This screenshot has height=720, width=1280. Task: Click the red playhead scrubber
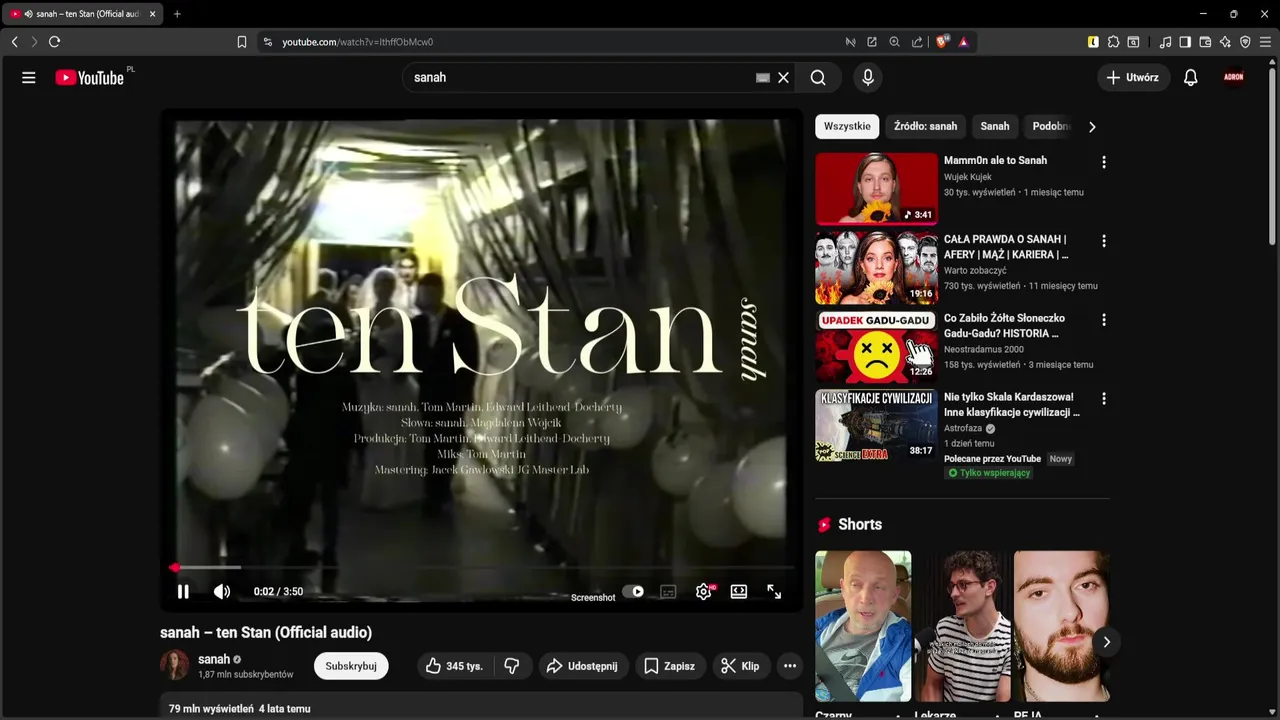click(x=175, y=568)
